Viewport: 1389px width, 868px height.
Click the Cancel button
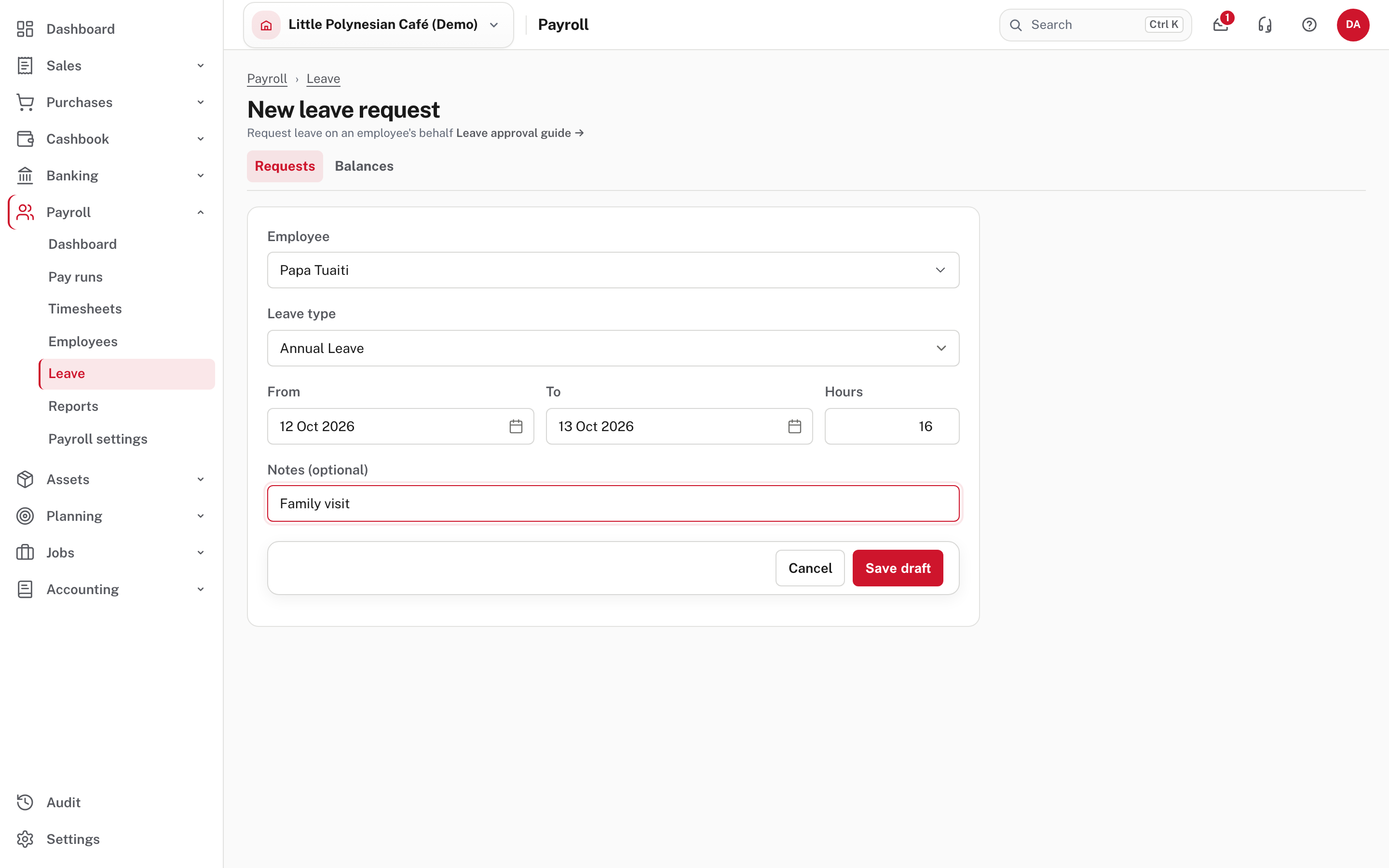[x=810, y=569]
